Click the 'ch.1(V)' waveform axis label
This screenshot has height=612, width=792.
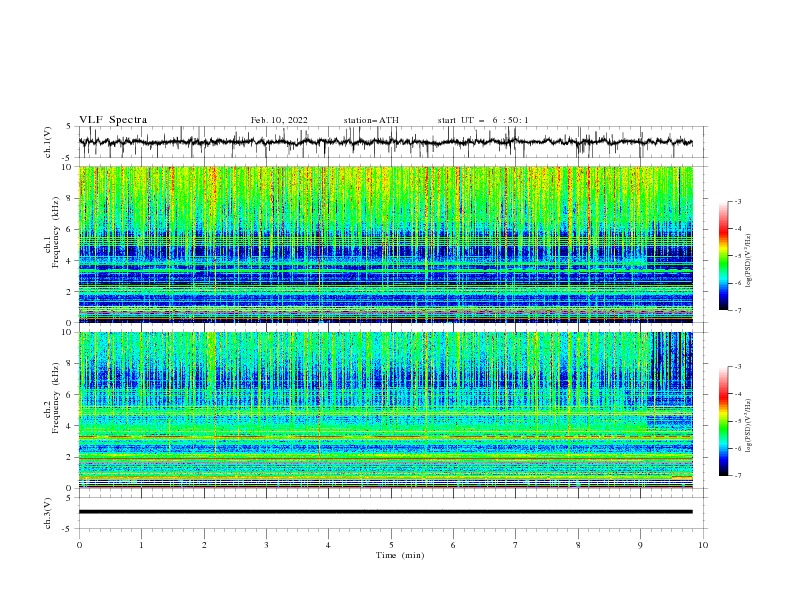tap(48, 142)
